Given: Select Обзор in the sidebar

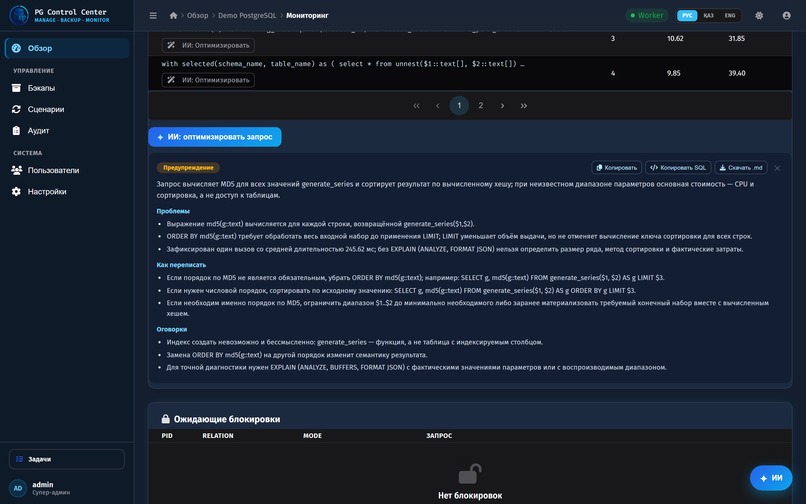Looking at the screenshot, I should click(x=67, y=48).
